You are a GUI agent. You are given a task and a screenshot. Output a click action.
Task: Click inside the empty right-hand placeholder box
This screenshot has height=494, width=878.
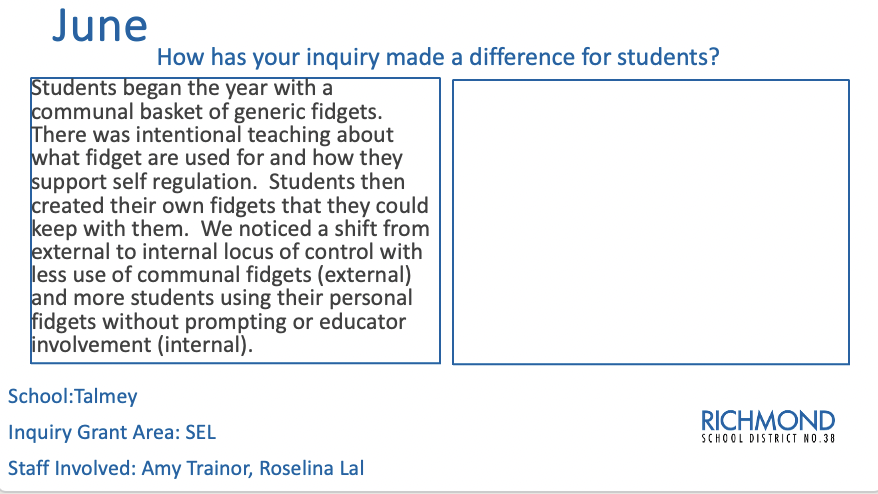click(x=651, y=222)
